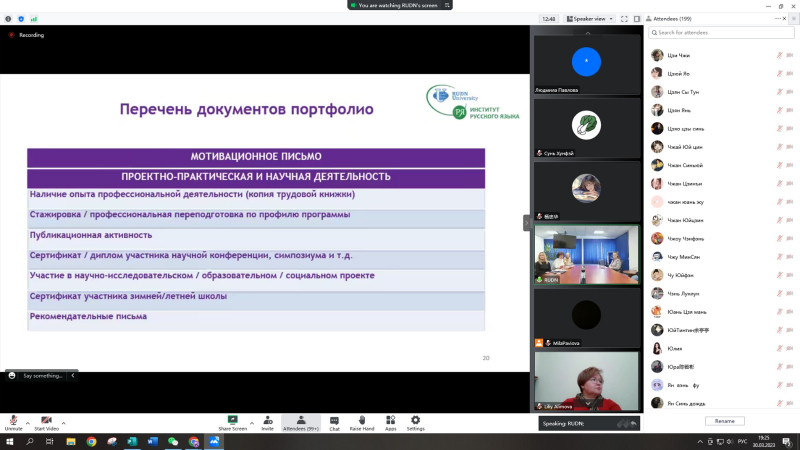Expand video options arrow next to Start Video
This screenshot has width=800, height=450.
[64, 420]
